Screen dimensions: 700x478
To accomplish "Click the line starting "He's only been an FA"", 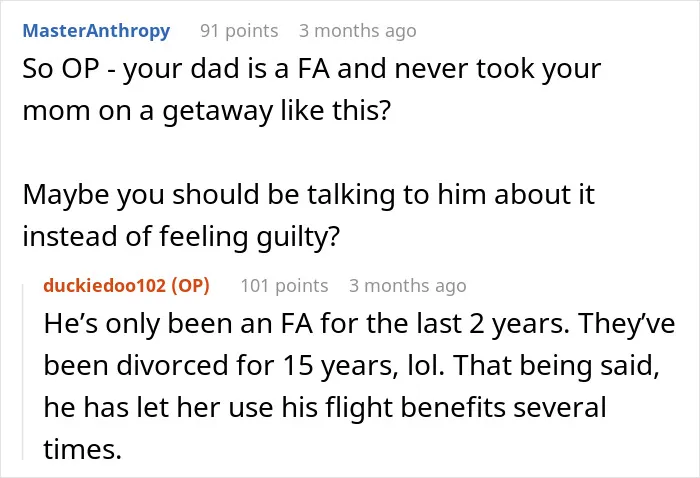I will coord(359,323).
